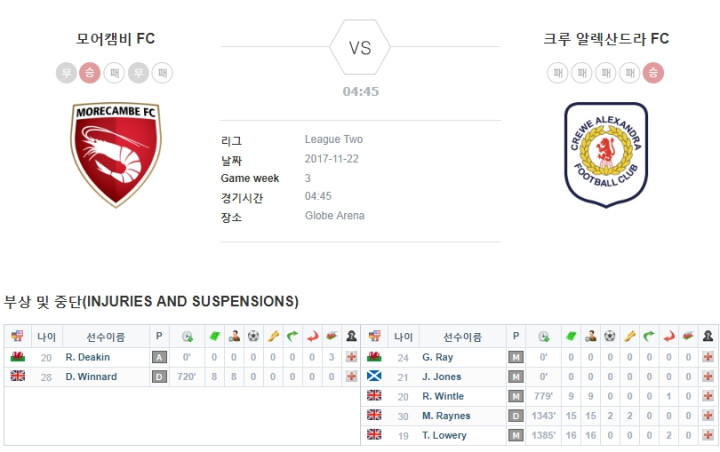Click the 나이 column header in Crewe table
This screenshot has height=452, width=720.
point(403,337)
